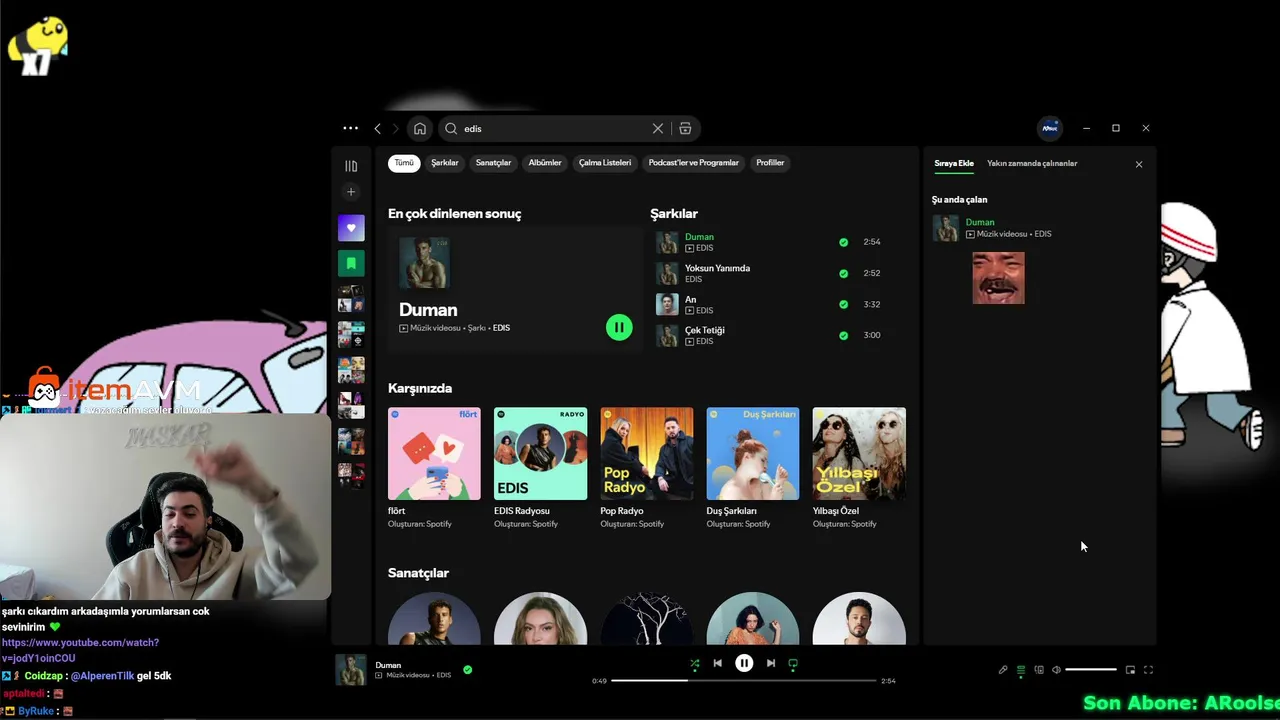
Task: Go back with the left arrow
Action: pyautogui.click(x=377, y=128)
